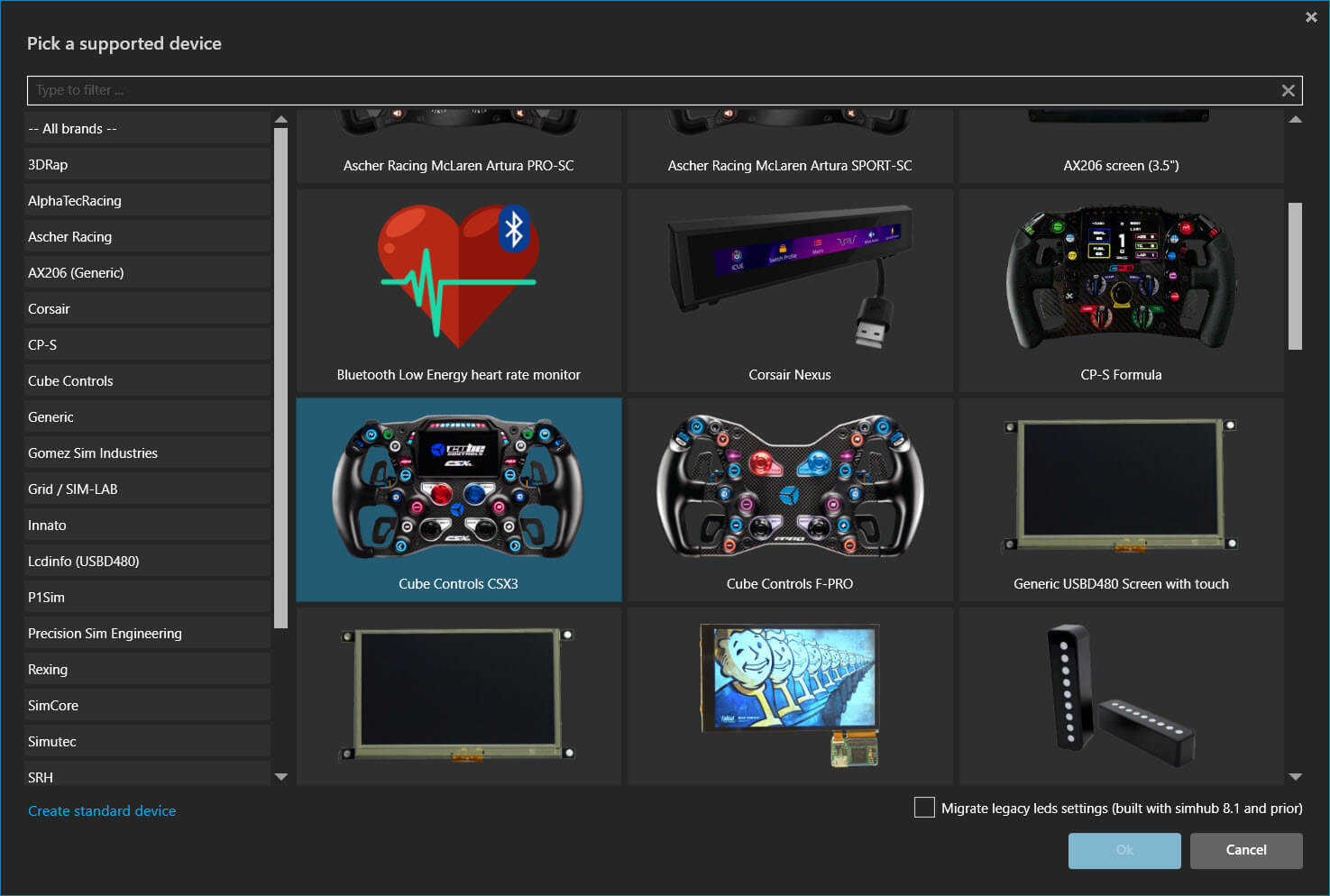
Task: Choose the Corsair Nexus device
Action: click(x=789, y=288)
